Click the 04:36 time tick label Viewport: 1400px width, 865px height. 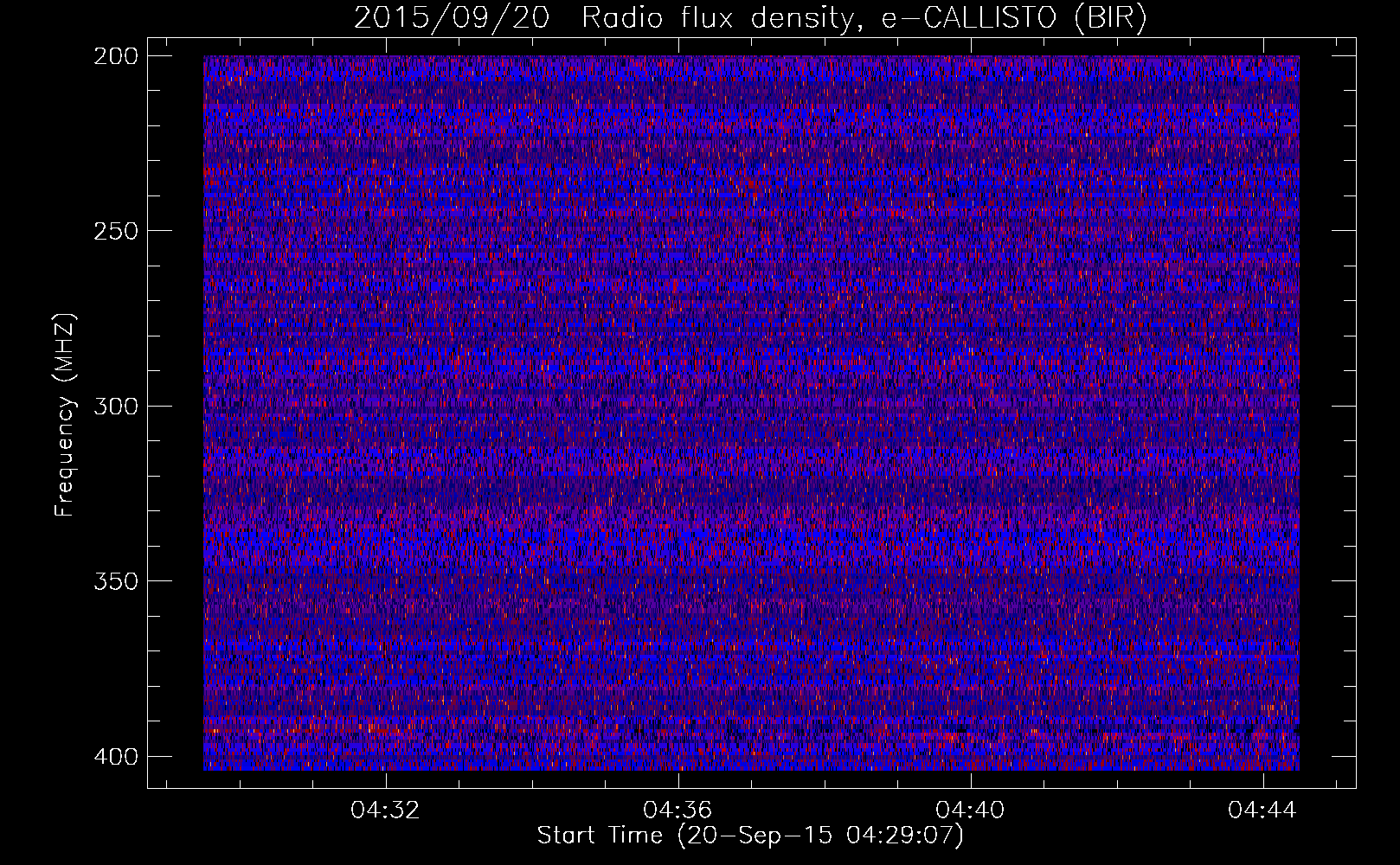678,810
